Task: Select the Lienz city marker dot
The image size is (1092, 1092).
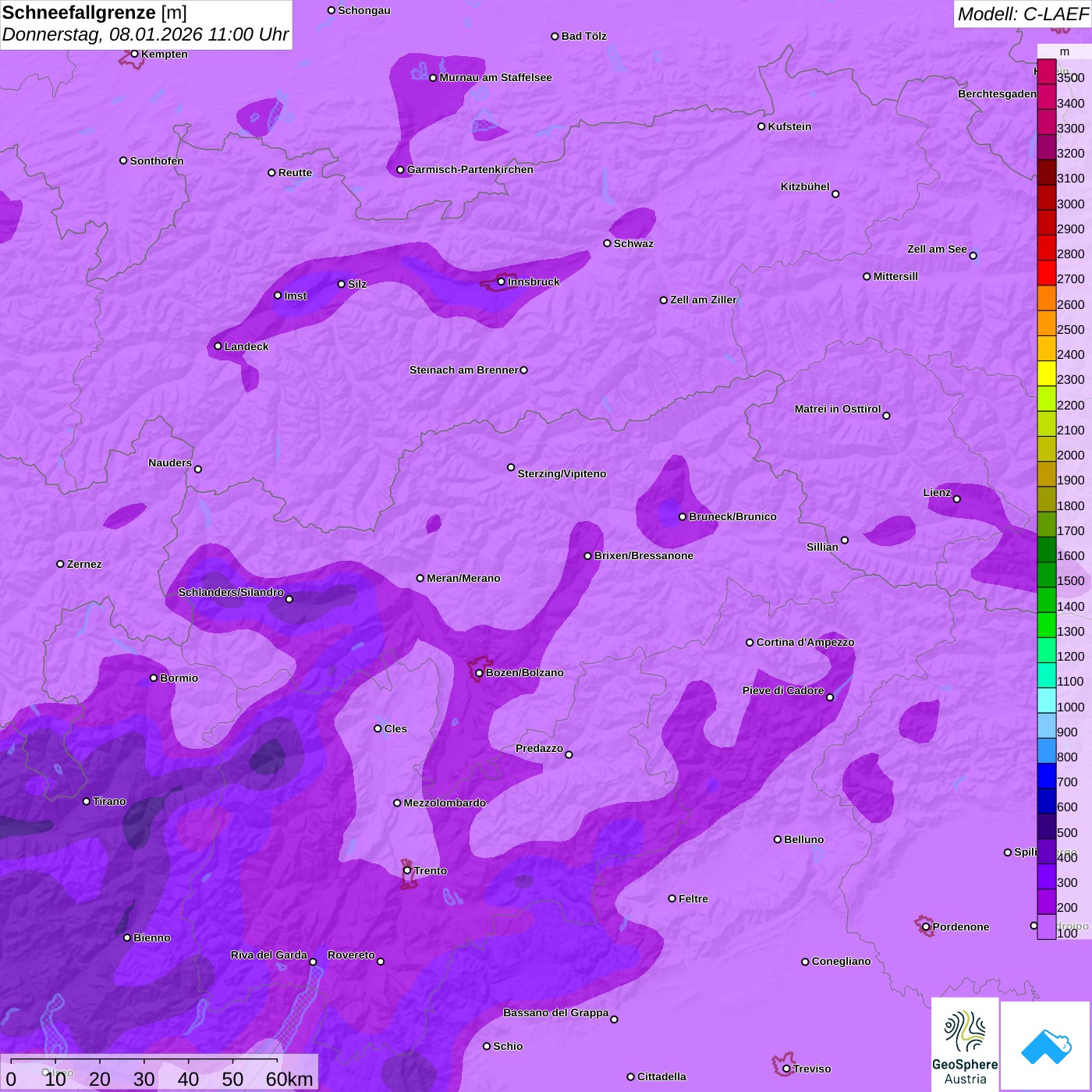Action: (x=957, y=499)
